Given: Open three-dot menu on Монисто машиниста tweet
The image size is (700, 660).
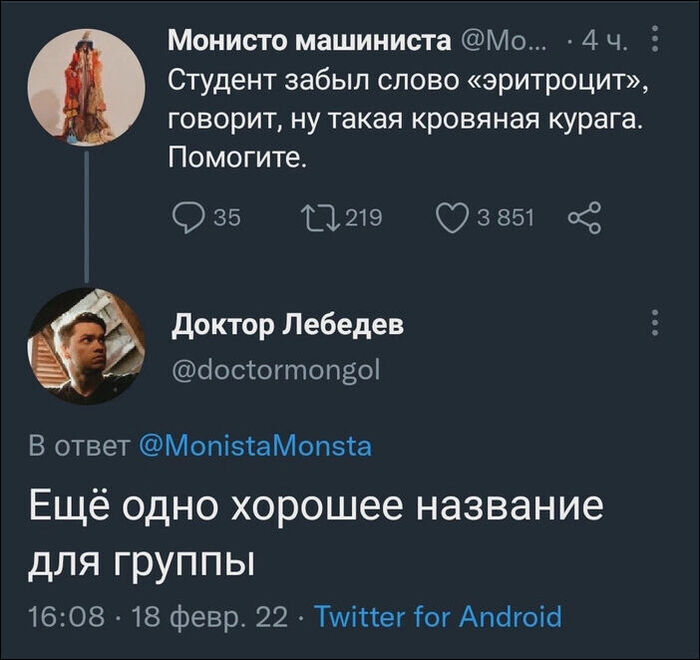Looking at the screenshot, I should tap(654, 42).
